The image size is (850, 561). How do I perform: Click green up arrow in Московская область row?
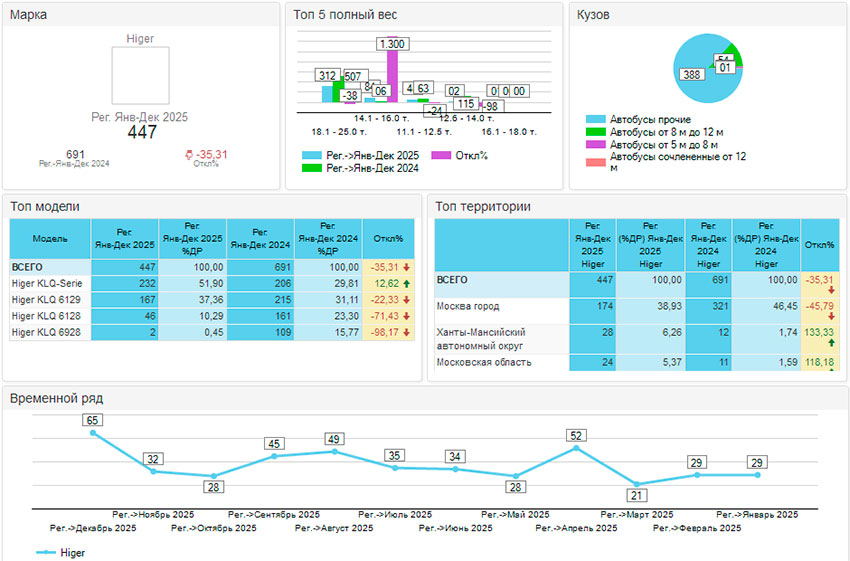831,371
